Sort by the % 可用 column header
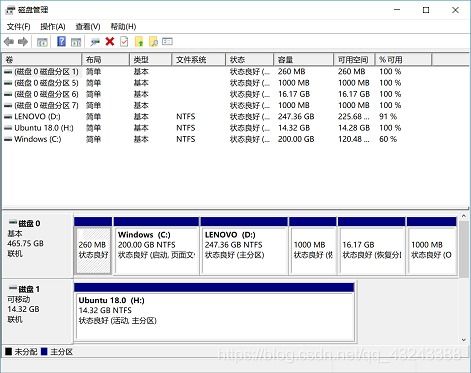Image resolution: width=471 pixels, height=373 pixels. point(403,60)
